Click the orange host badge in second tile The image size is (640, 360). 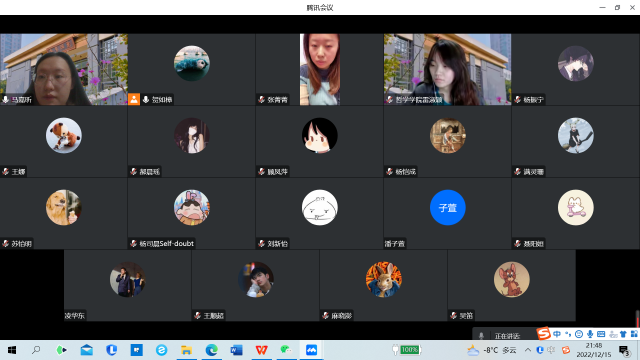134,99
